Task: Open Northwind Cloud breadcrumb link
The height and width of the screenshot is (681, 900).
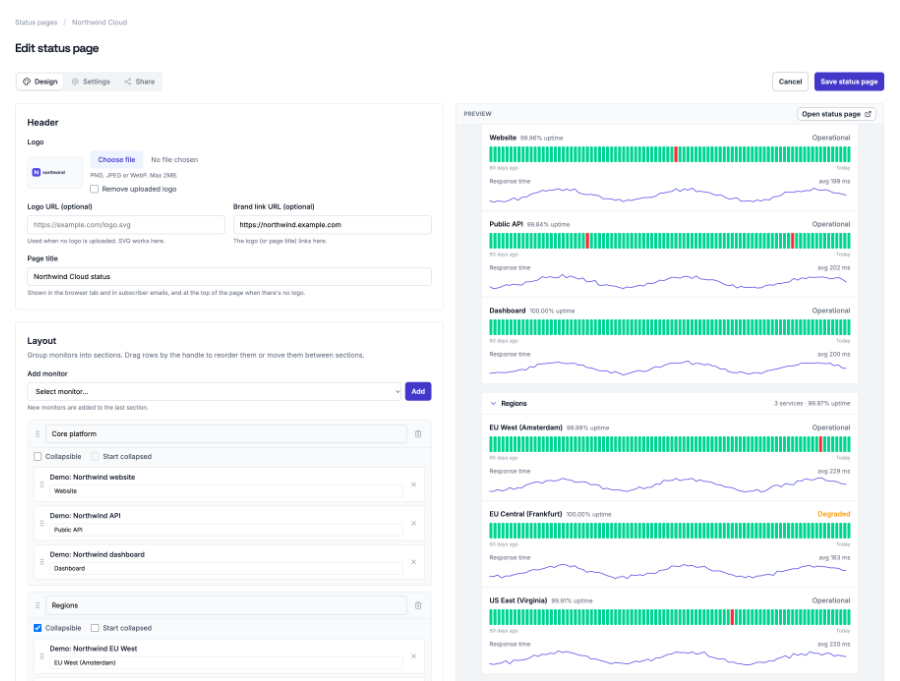Action: click(99, 22)
